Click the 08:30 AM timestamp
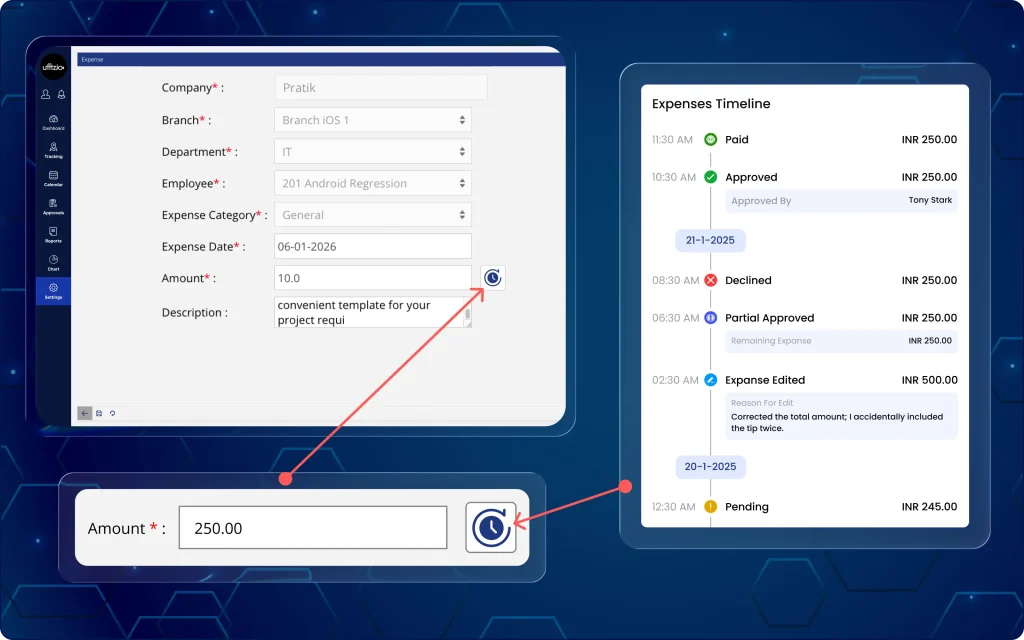The height and width of the screenshot is (640, 1024). pyautogui.click(x=675, y=281)
